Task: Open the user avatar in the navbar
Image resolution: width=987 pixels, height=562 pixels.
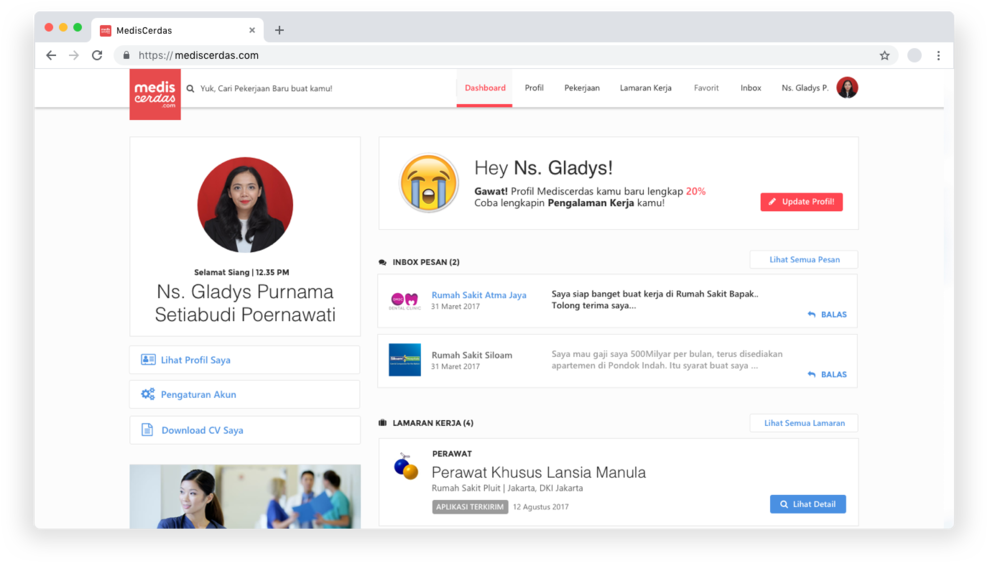Action: point(847,88)
